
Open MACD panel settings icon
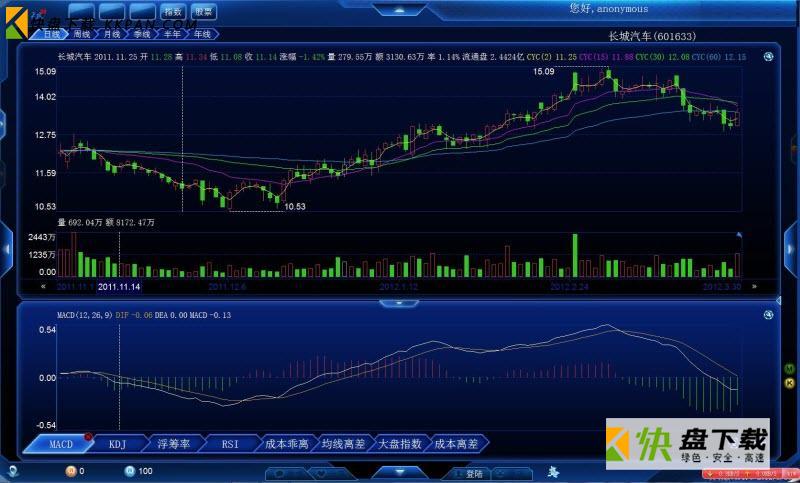pyautogui.click(x=768, y=315)
